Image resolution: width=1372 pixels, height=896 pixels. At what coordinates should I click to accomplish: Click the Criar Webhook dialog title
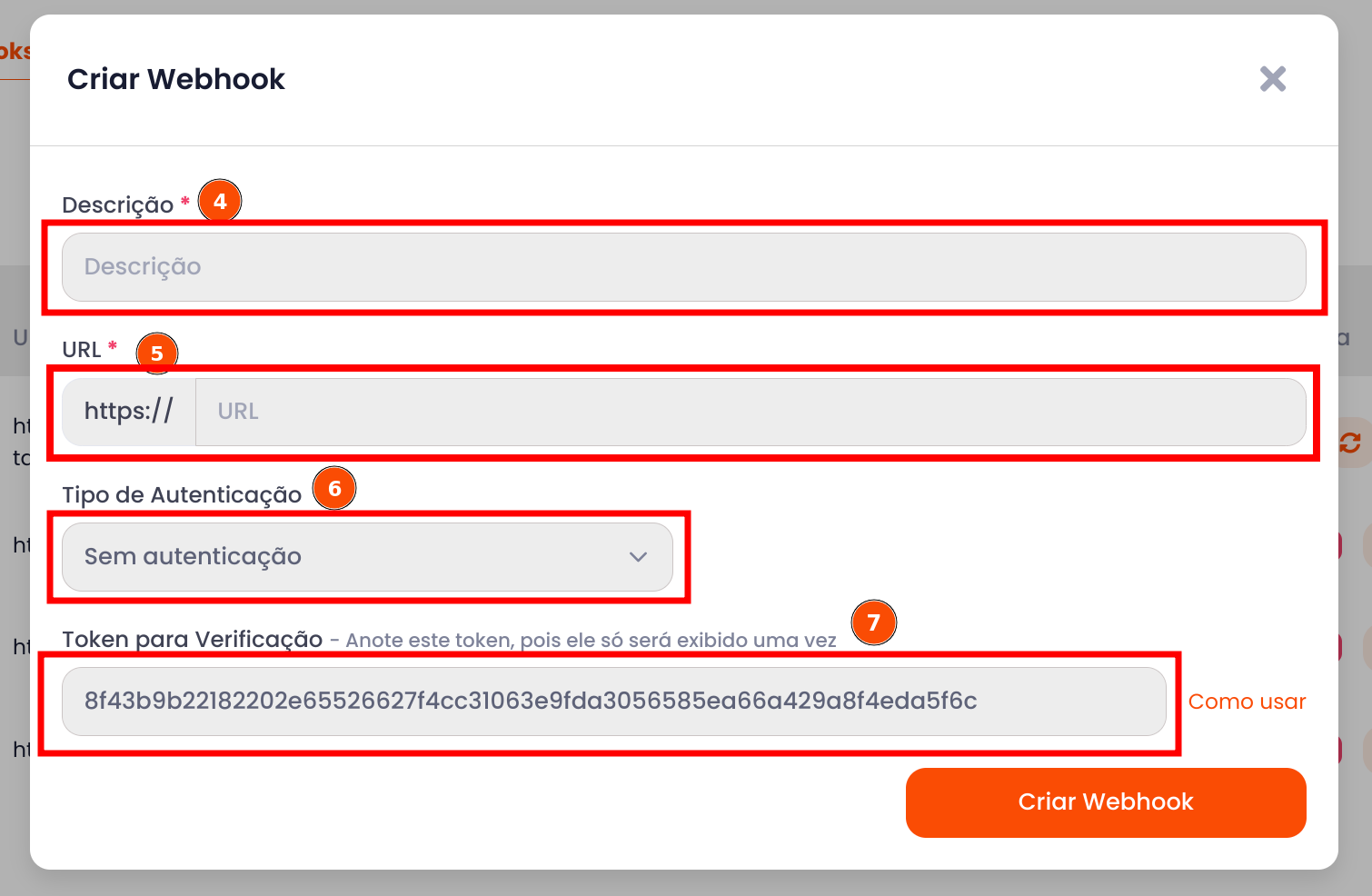[x=176, y=80]
